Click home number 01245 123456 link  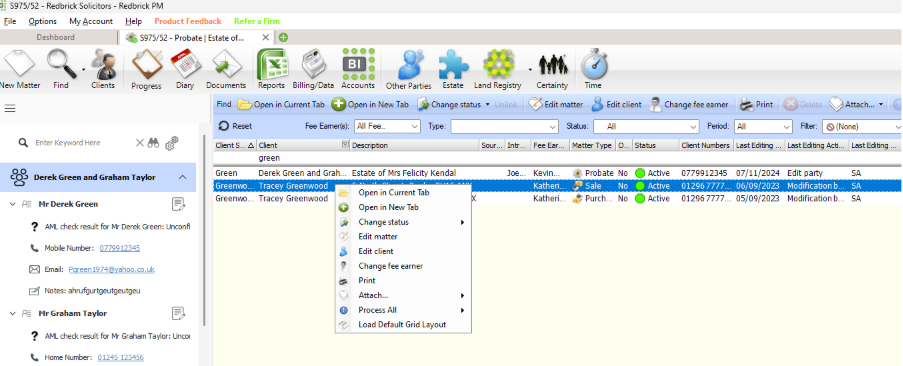(120, 357)
